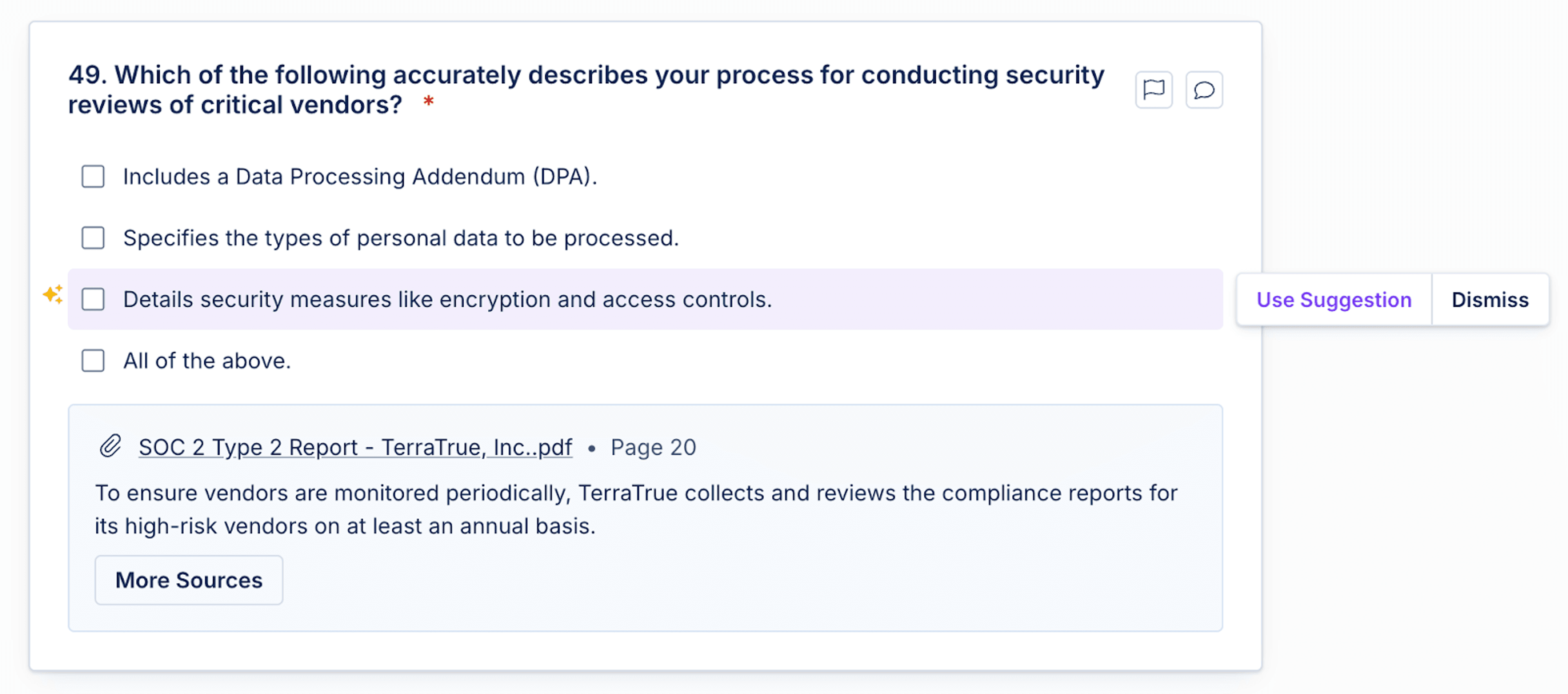
Task: Click the source excerpt about monitoring vendors
Action: 636,509
